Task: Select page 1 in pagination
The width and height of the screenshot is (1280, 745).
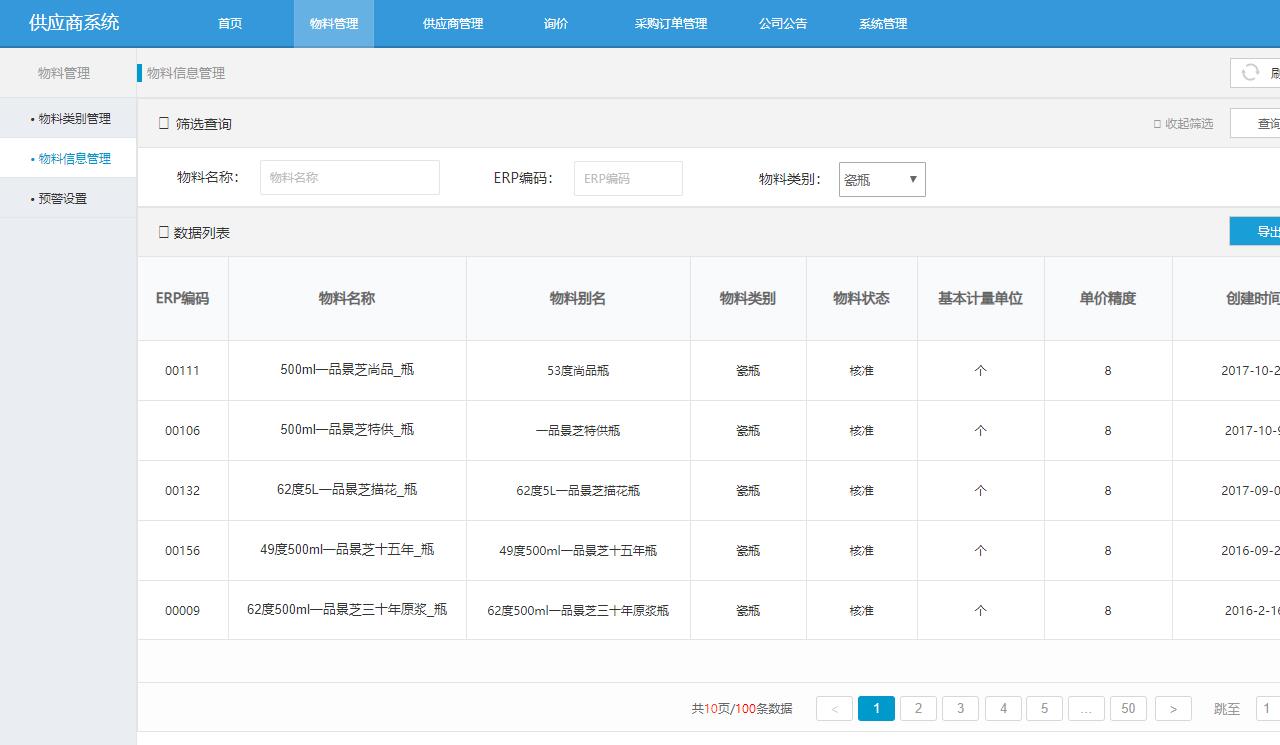Action: pyautogui.click(x=877, y=708)
